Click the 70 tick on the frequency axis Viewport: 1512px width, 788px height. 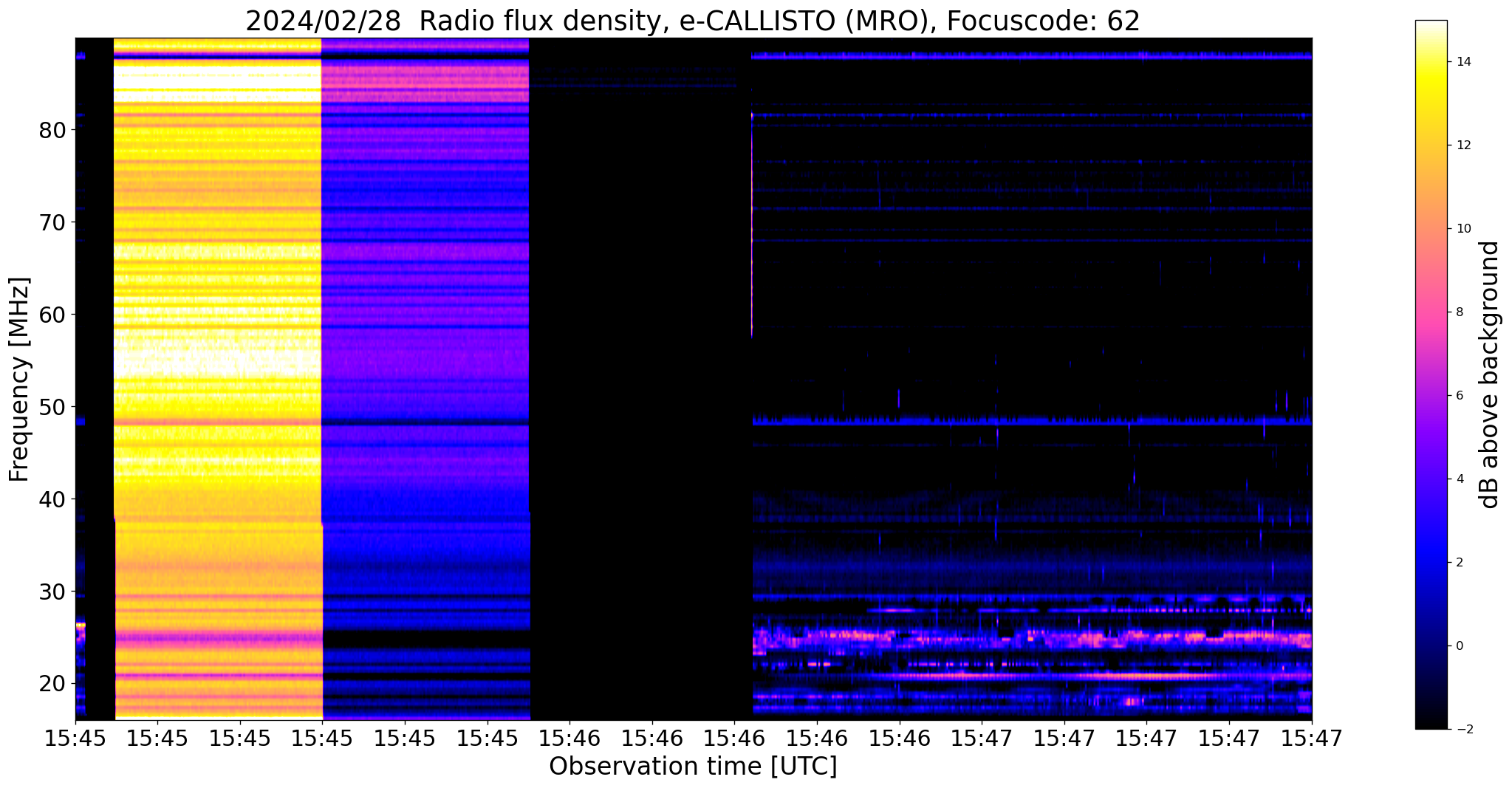click(52, 222)
